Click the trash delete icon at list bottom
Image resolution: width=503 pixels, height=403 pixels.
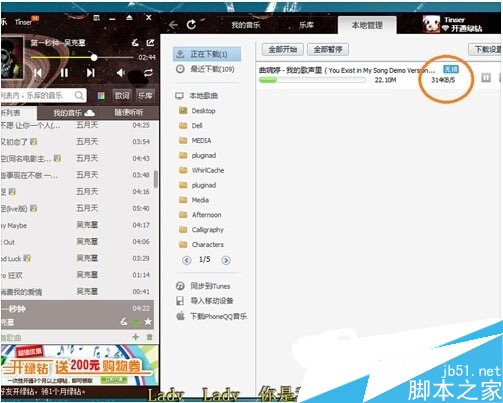pyautogui.click(x=150, y=337)
